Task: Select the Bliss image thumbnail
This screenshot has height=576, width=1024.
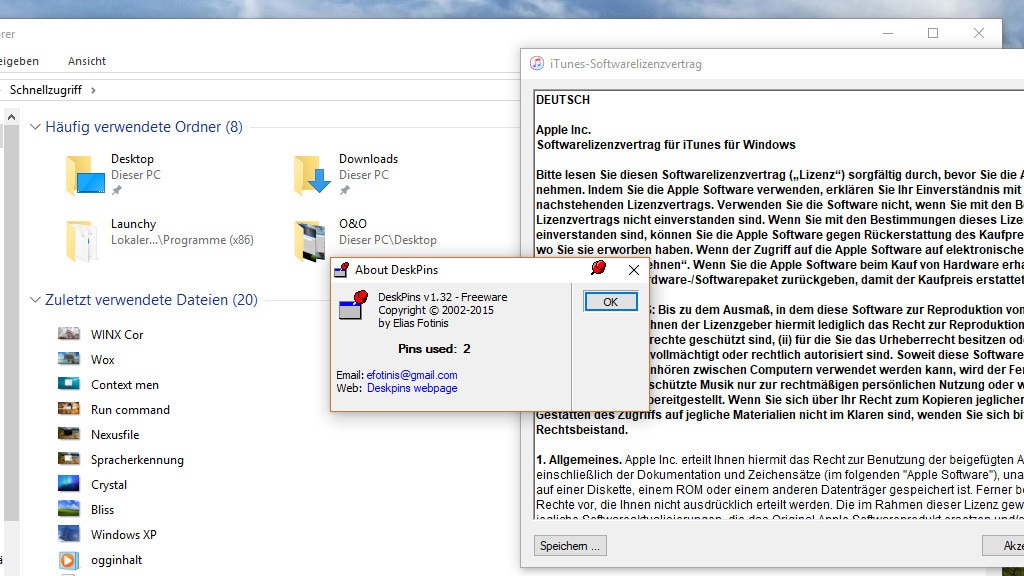Action: 69,509
